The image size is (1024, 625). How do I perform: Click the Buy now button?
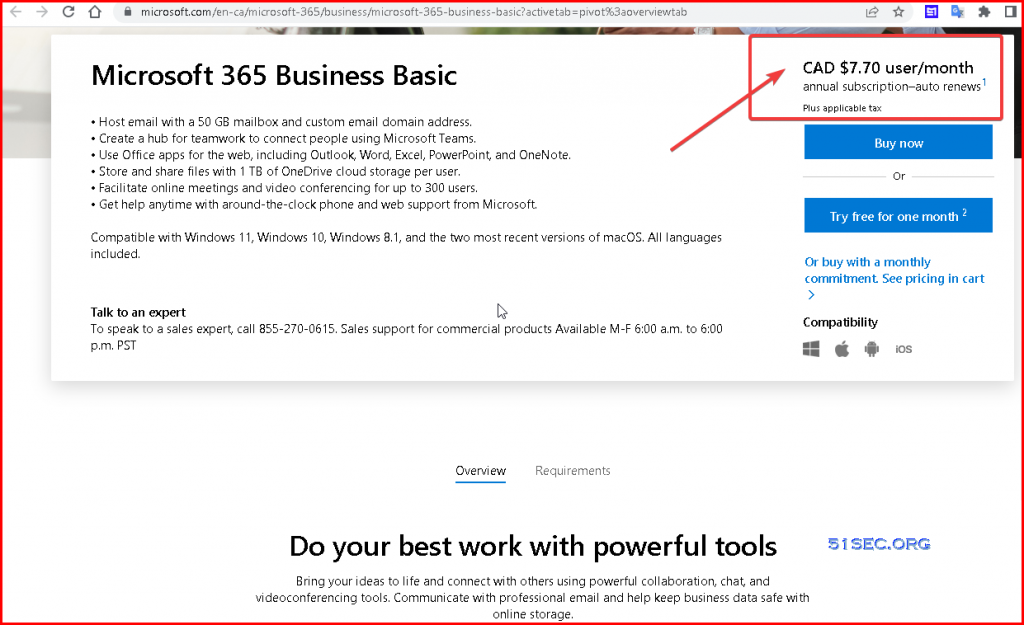pos(897,142)
